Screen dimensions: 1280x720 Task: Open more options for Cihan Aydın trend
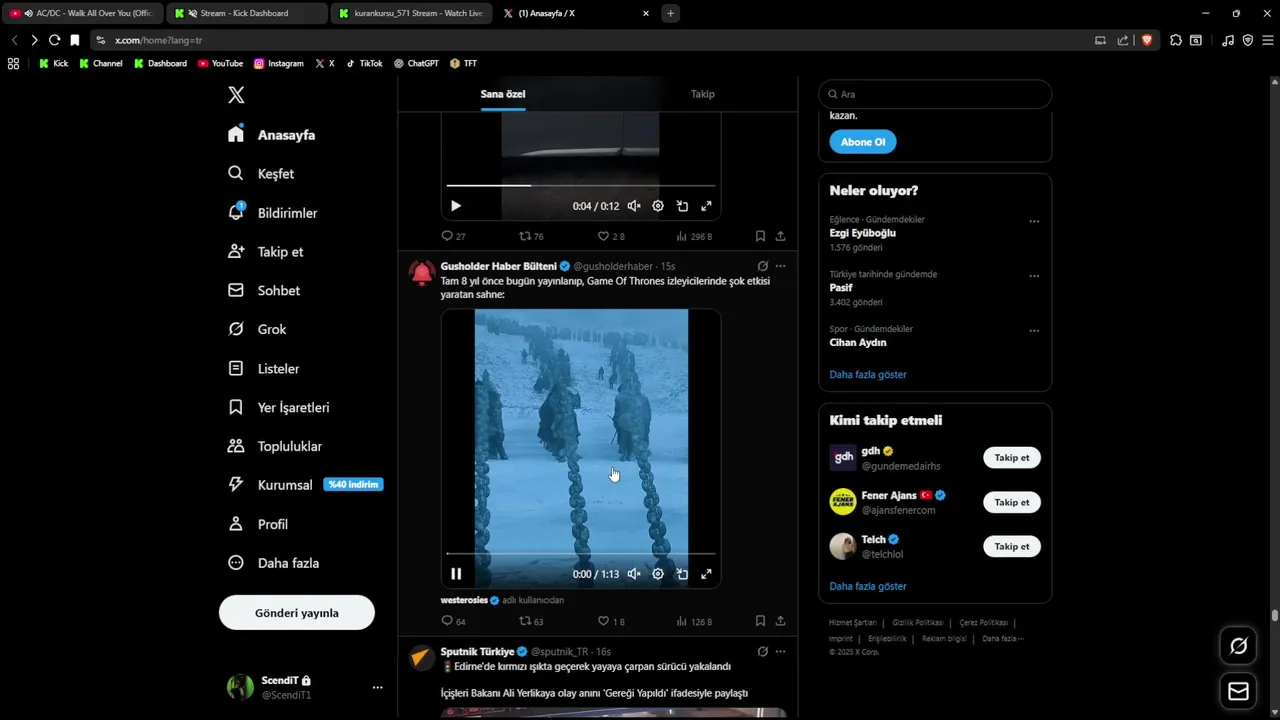point(1034,331)
